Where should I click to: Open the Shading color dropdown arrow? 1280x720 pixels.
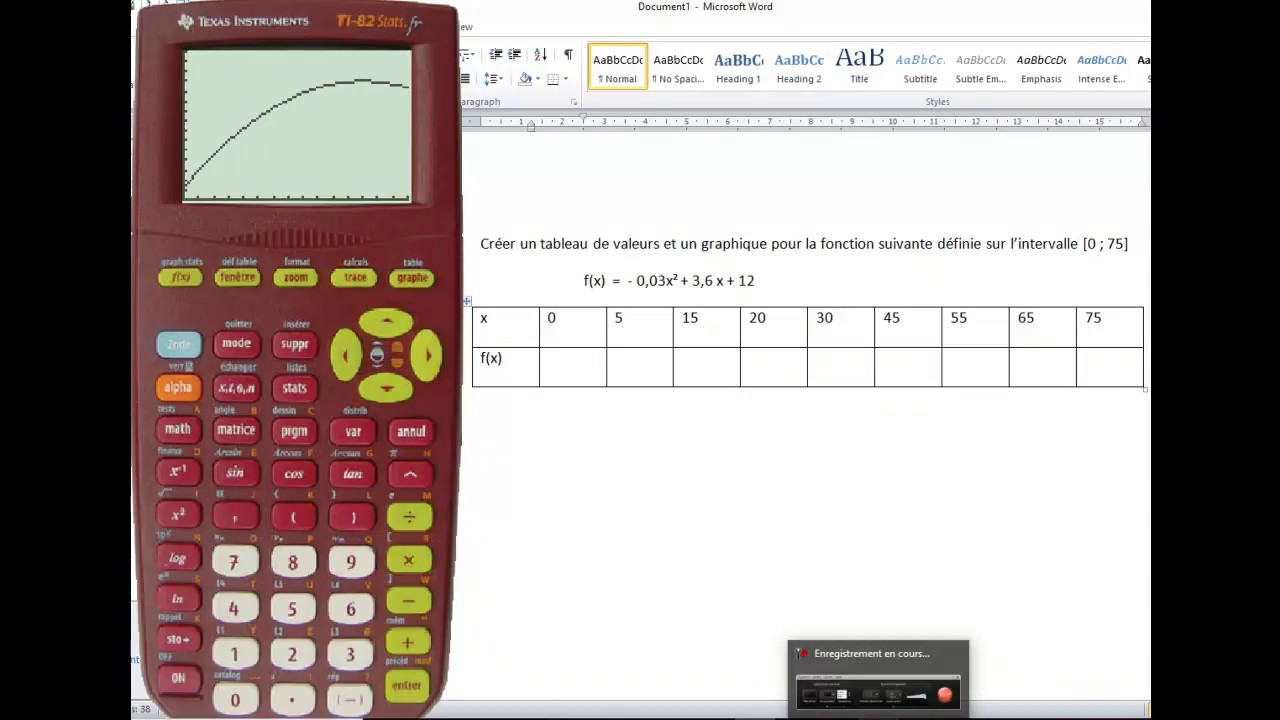point(538,79)
